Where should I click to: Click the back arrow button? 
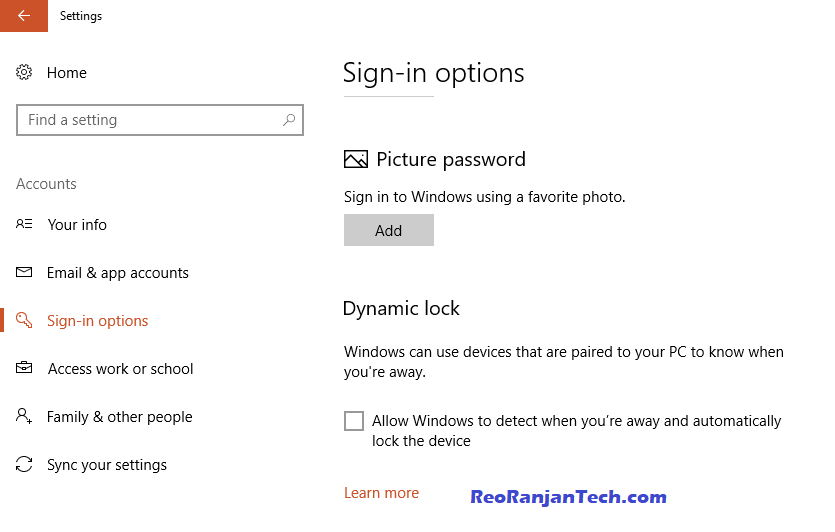coord(24,16)
